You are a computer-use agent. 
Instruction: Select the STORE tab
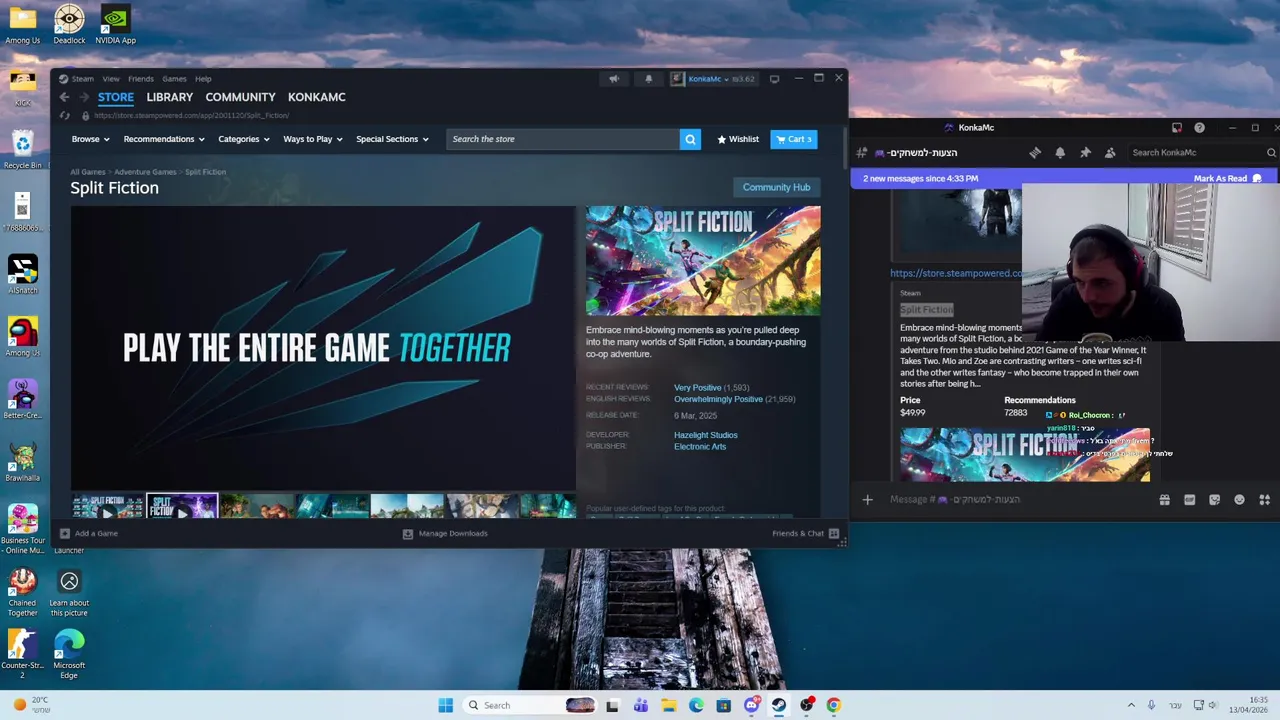115,97
